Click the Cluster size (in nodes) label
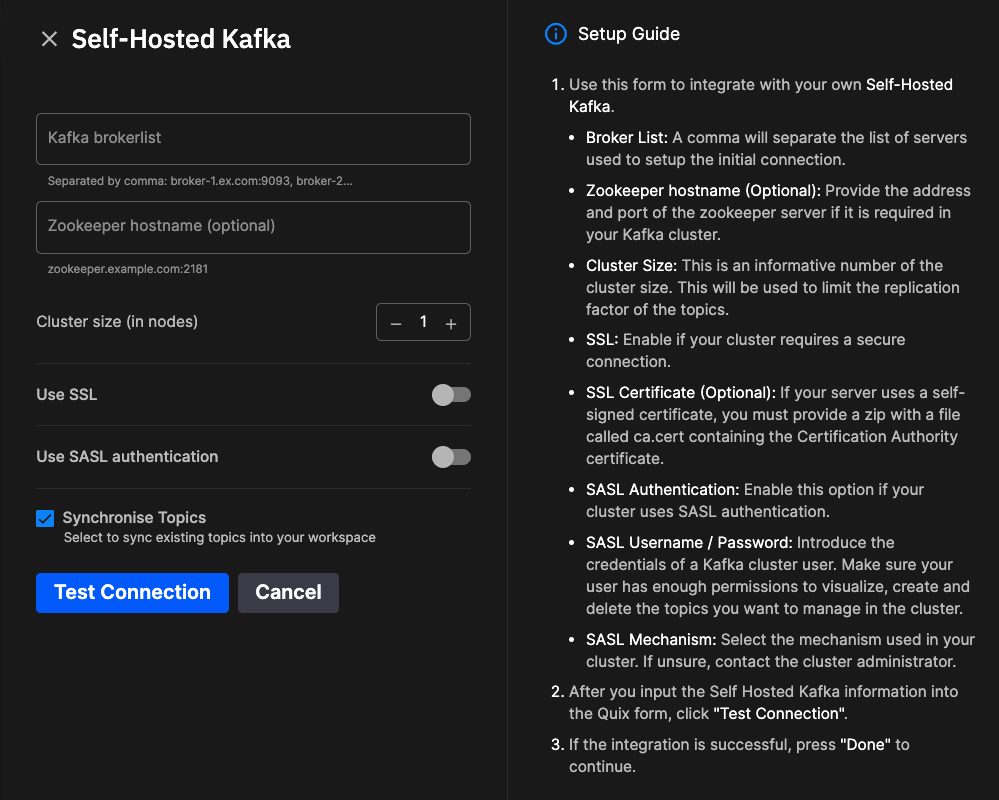Screen dimensions: 999x800 117,322
